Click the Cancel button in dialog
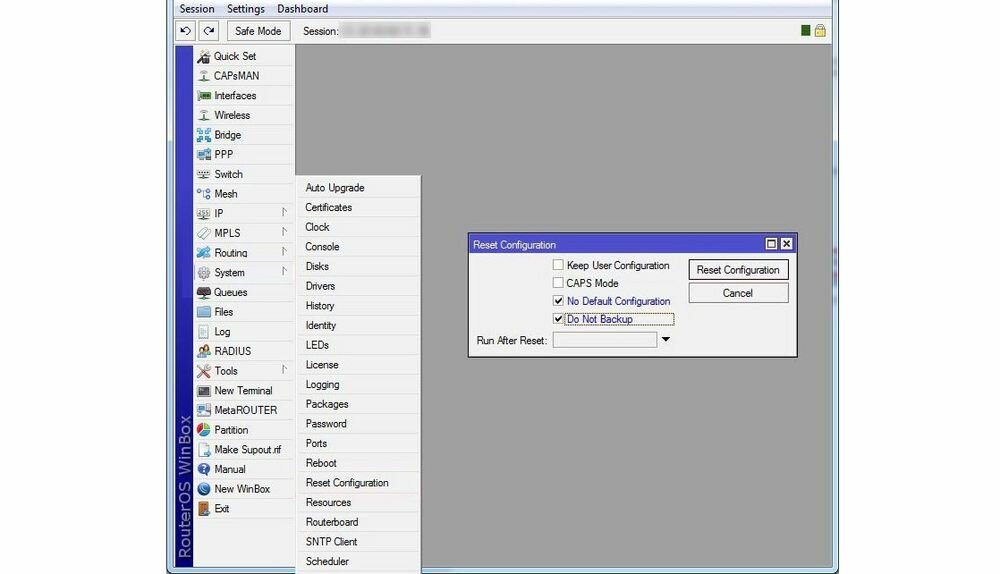Screen dimensions: 1000x574 (x=738, y=293)
